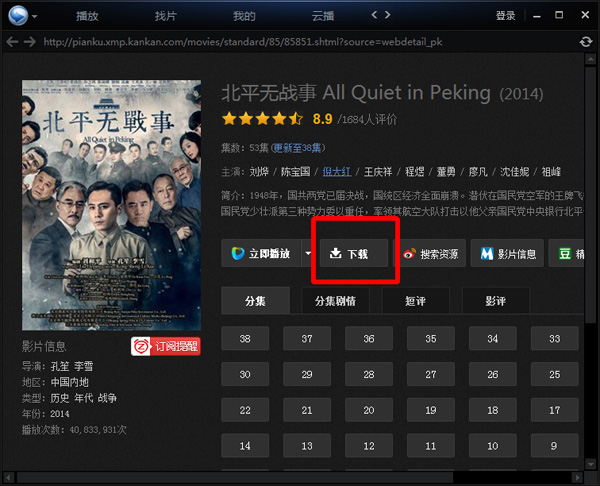Screen dimensions: 600x486
Task: Switch to the 短评 tab
Action: 415,300
